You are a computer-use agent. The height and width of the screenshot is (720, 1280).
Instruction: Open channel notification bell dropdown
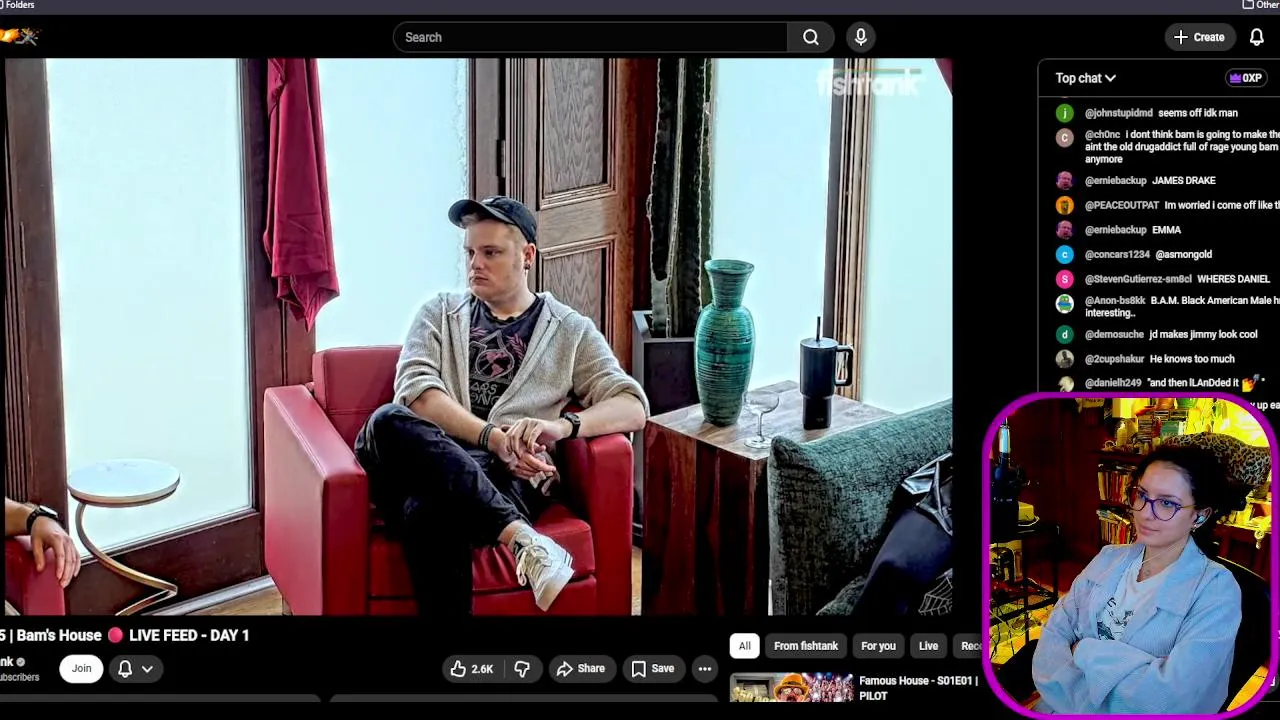(x=135, y=668)
